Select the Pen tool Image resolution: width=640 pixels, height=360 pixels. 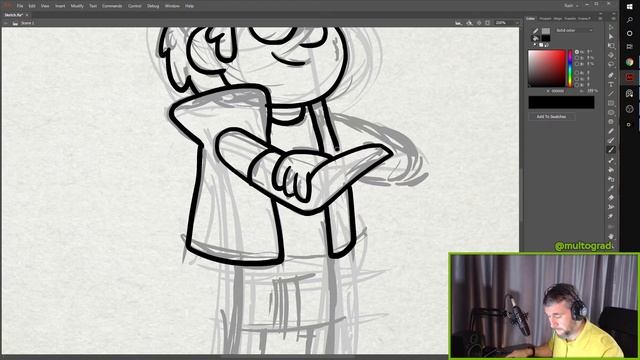pos(611,75)
